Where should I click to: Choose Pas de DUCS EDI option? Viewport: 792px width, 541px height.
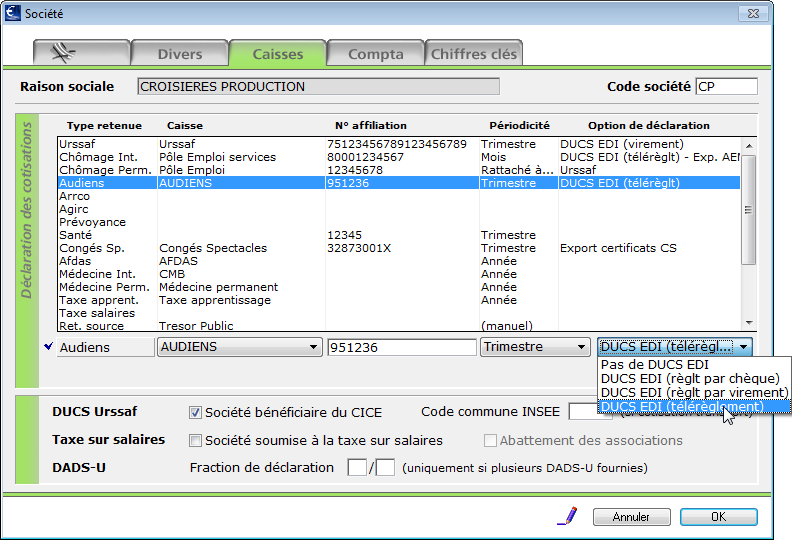694,365
